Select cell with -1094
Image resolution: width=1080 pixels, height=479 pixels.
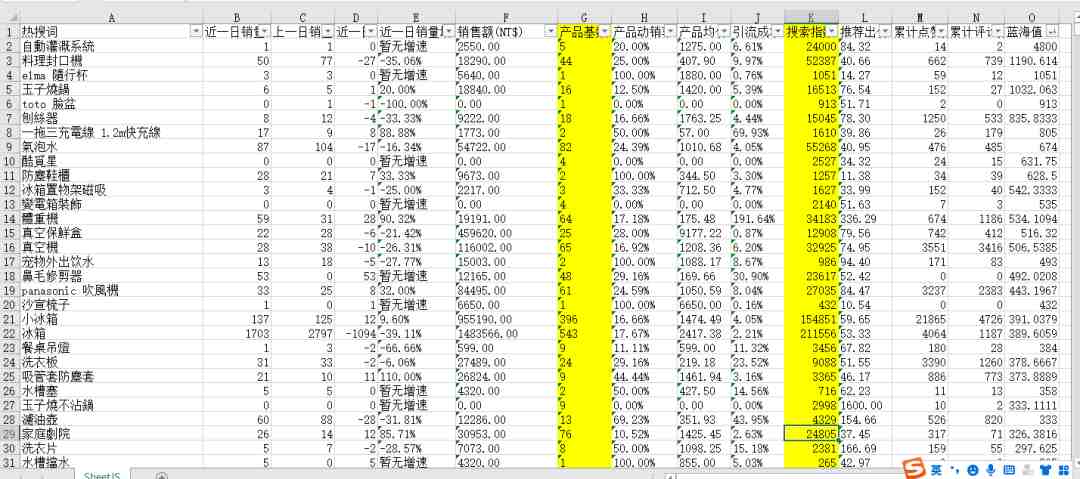coord(356,333)
